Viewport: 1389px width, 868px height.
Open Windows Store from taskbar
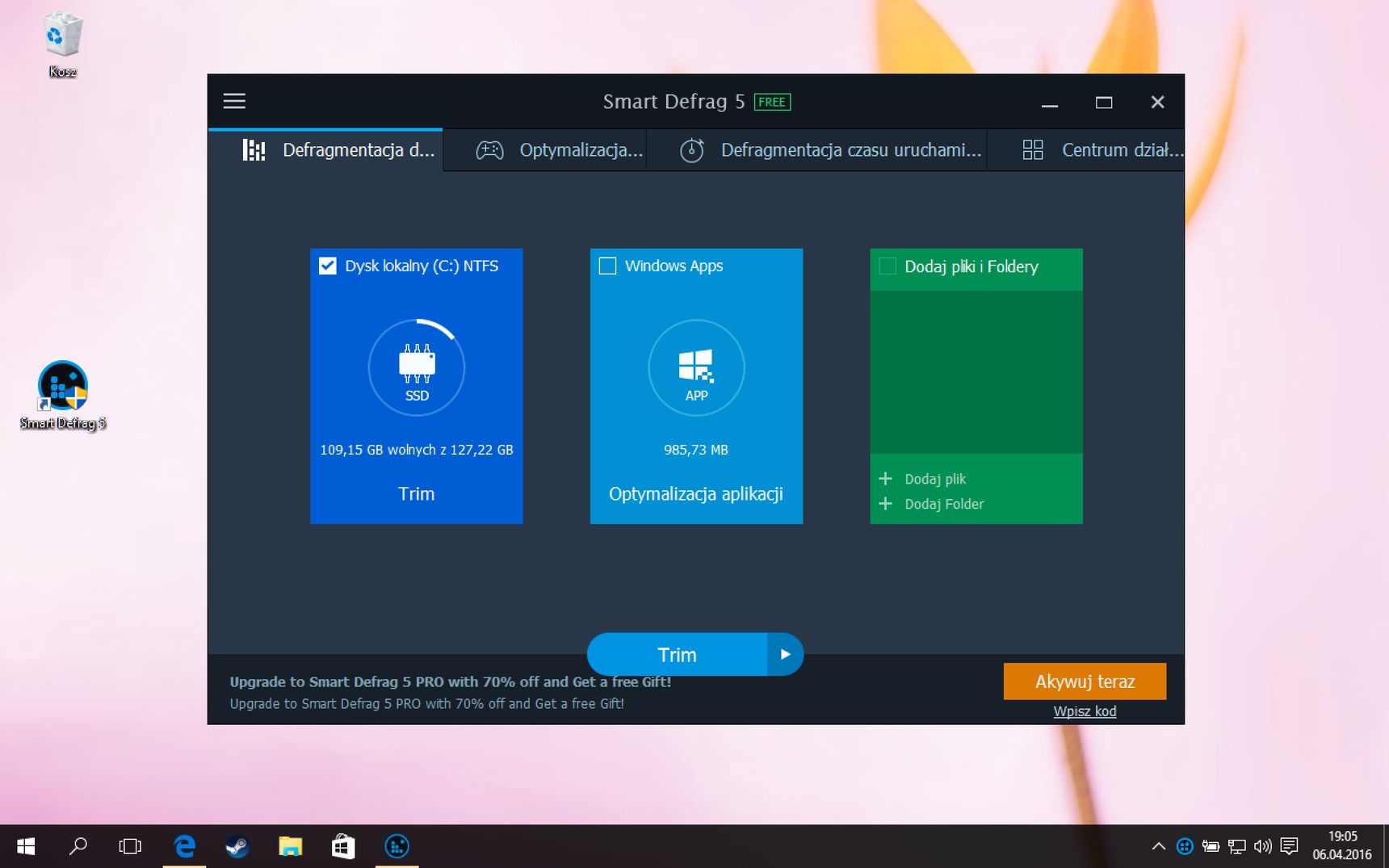click(343, 846)
